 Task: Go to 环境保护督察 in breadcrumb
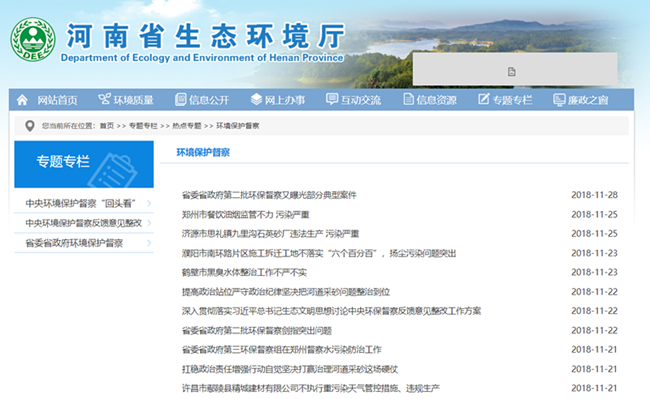[x=238, y=126]
